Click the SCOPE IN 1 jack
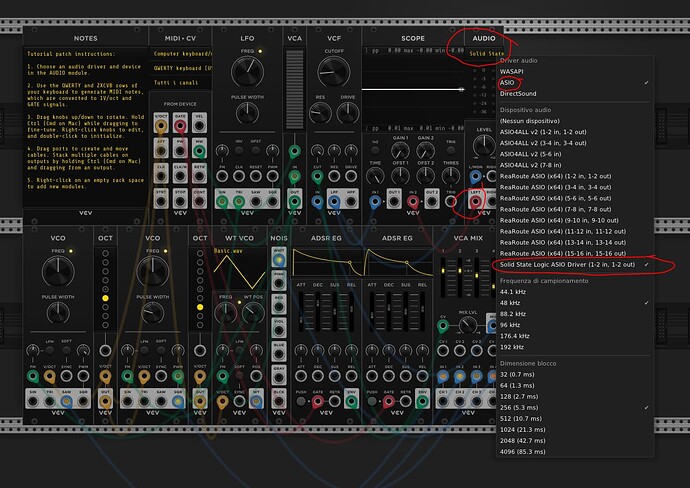Viewport: 690px width, 488px height. pyautogui.click(x=375, y=202)
